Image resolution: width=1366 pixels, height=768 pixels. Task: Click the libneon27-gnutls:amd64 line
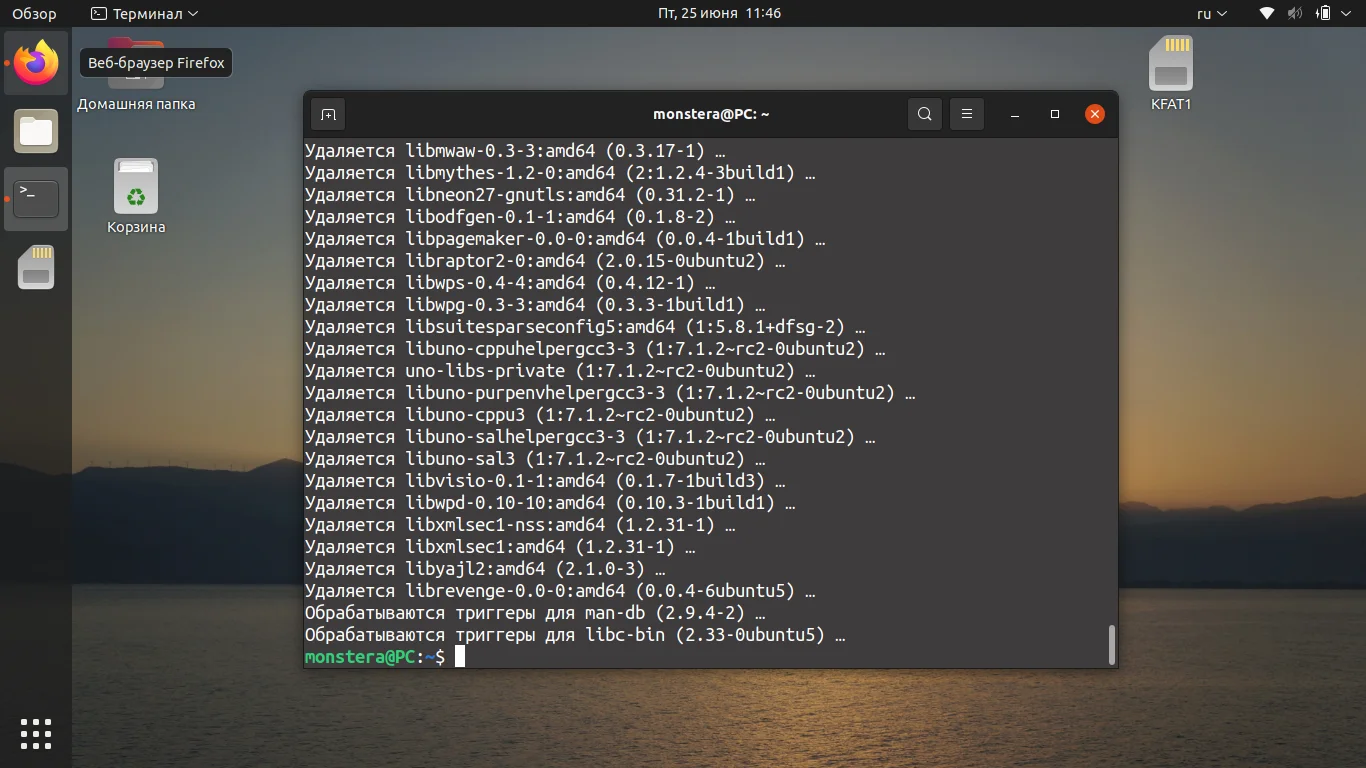pos(530,195)
